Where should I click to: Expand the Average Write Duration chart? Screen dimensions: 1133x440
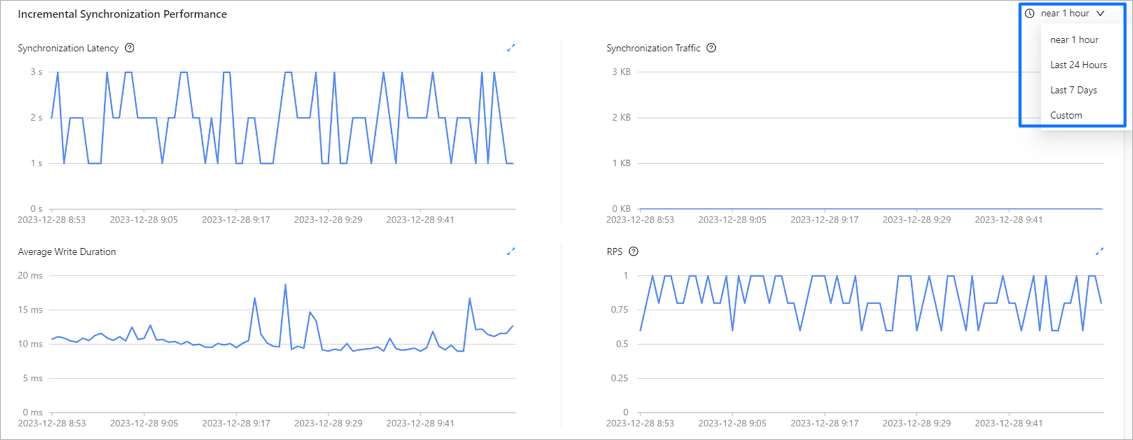(x=511, y=251)
